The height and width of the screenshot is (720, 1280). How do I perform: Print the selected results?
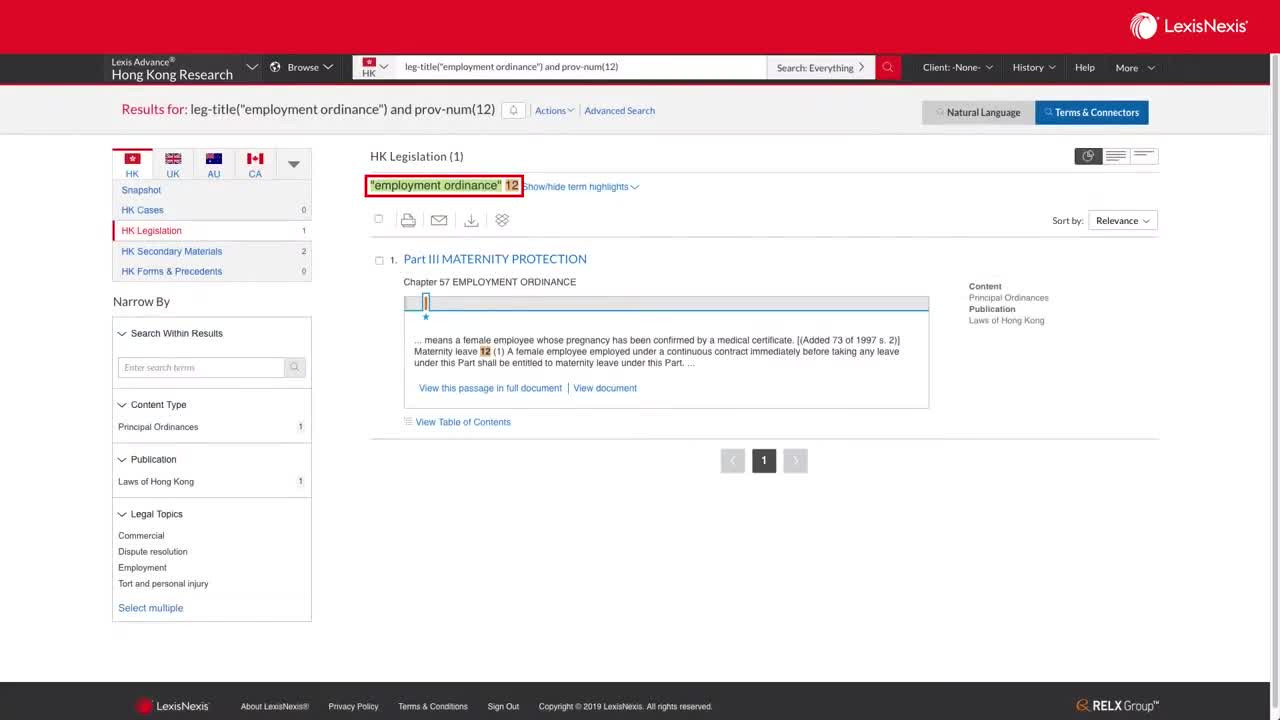pos(408,220)
